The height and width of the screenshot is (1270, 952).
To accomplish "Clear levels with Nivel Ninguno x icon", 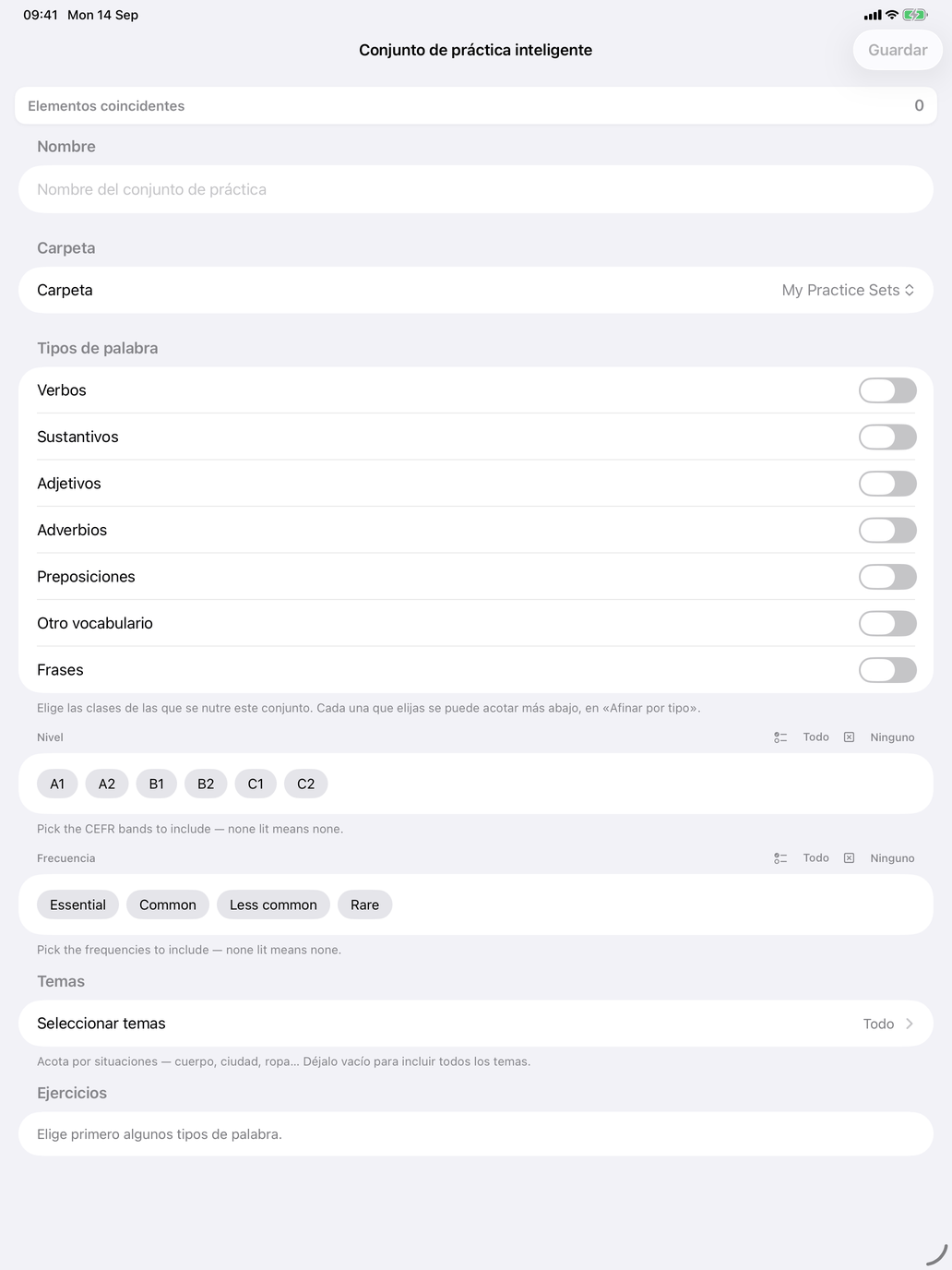I will click(849, 737).
